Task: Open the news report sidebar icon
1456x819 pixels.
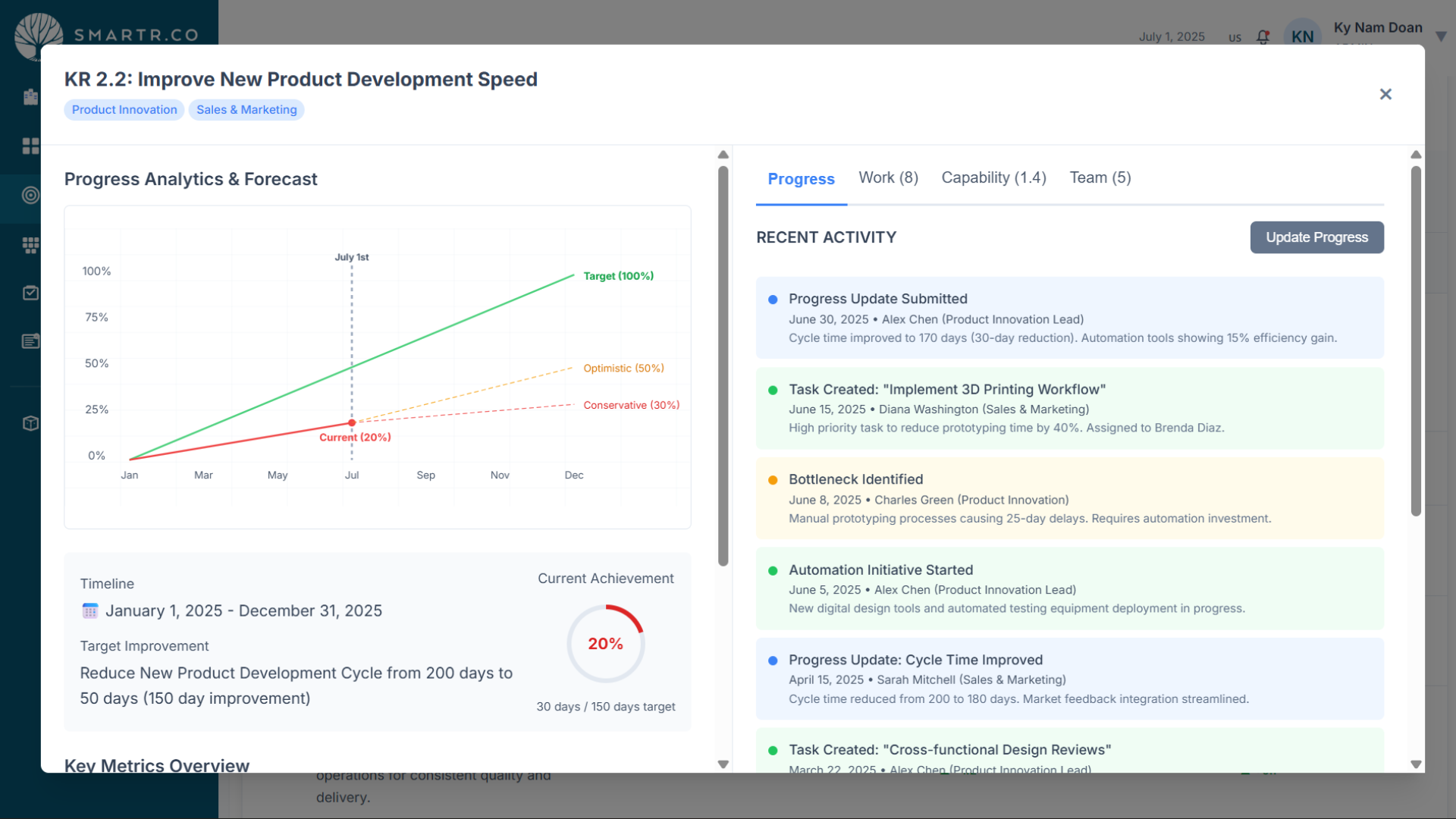Action: [30, 341]
